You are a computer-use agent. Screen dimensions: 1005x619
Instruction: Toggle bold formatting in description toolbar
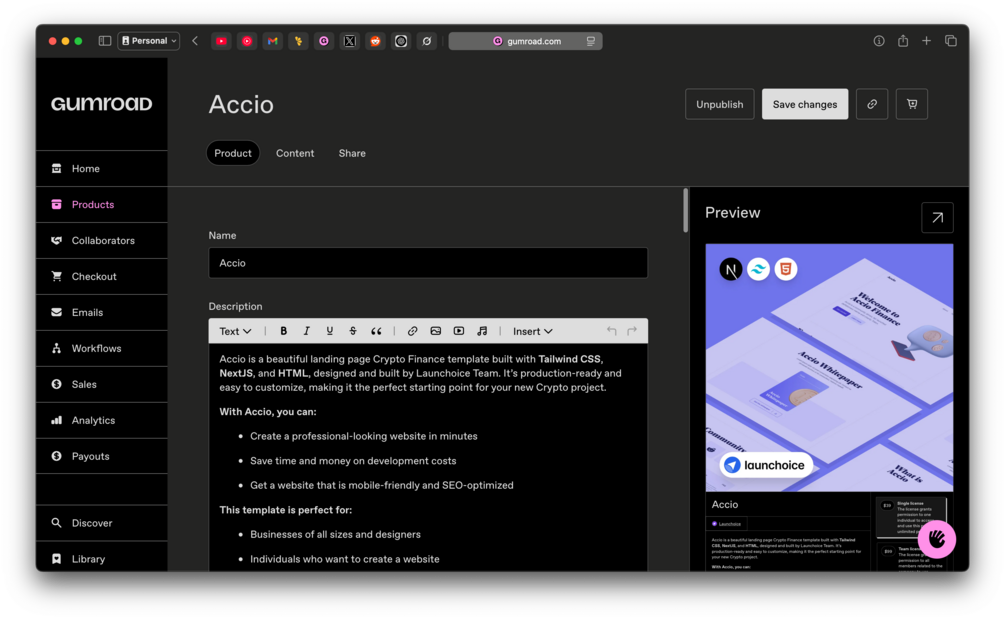(x=283, y=331)
